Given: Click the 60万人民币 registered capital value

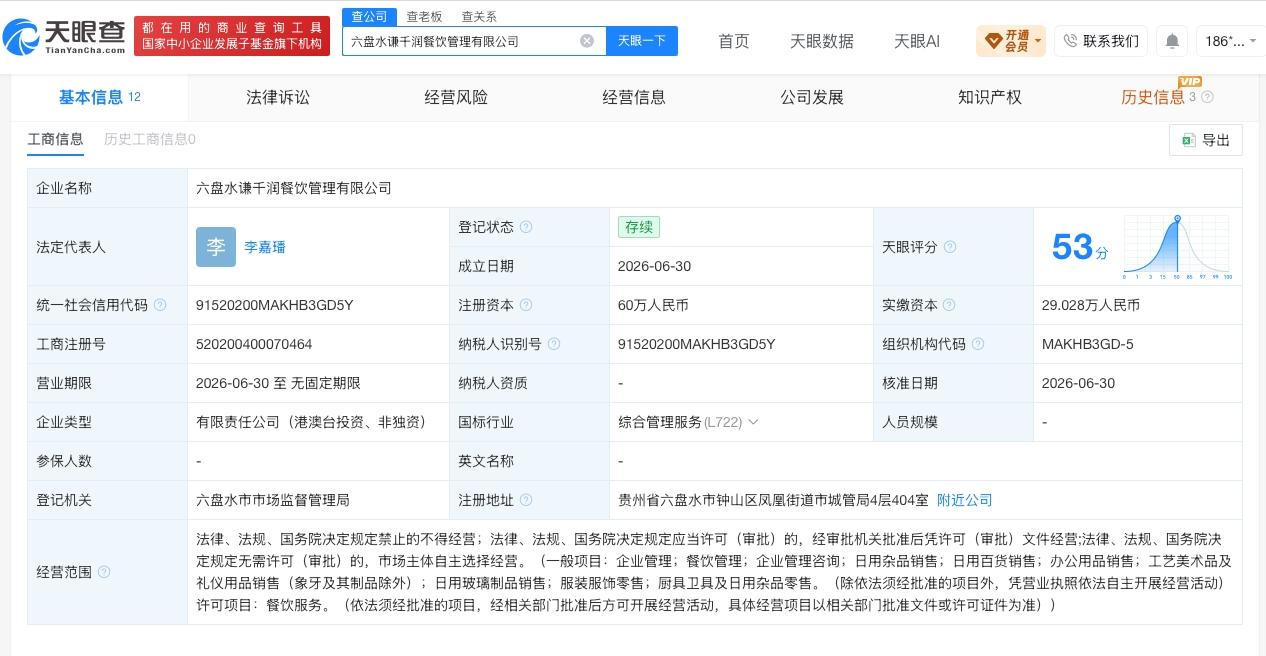Looking at the screenshot, I should (653, 305).
